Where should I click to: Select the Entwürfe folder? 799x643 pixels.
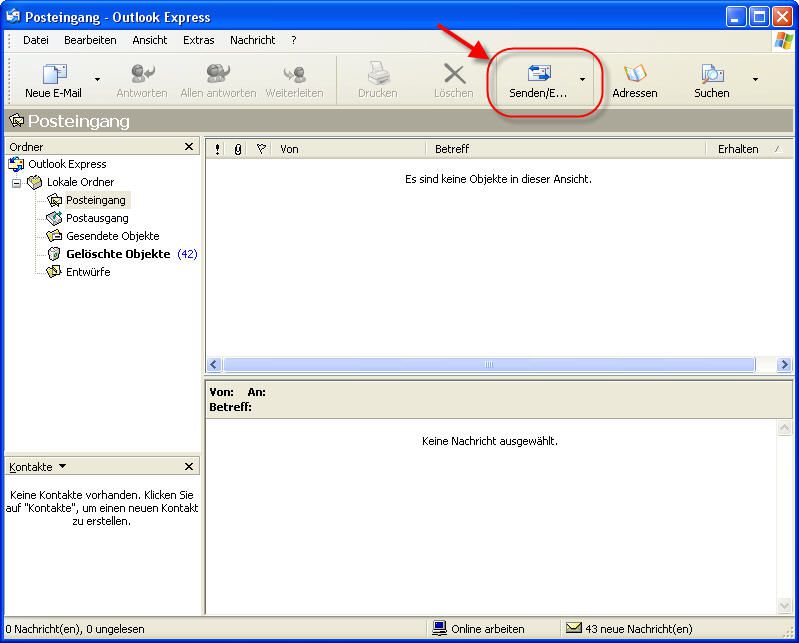(88, 272)
